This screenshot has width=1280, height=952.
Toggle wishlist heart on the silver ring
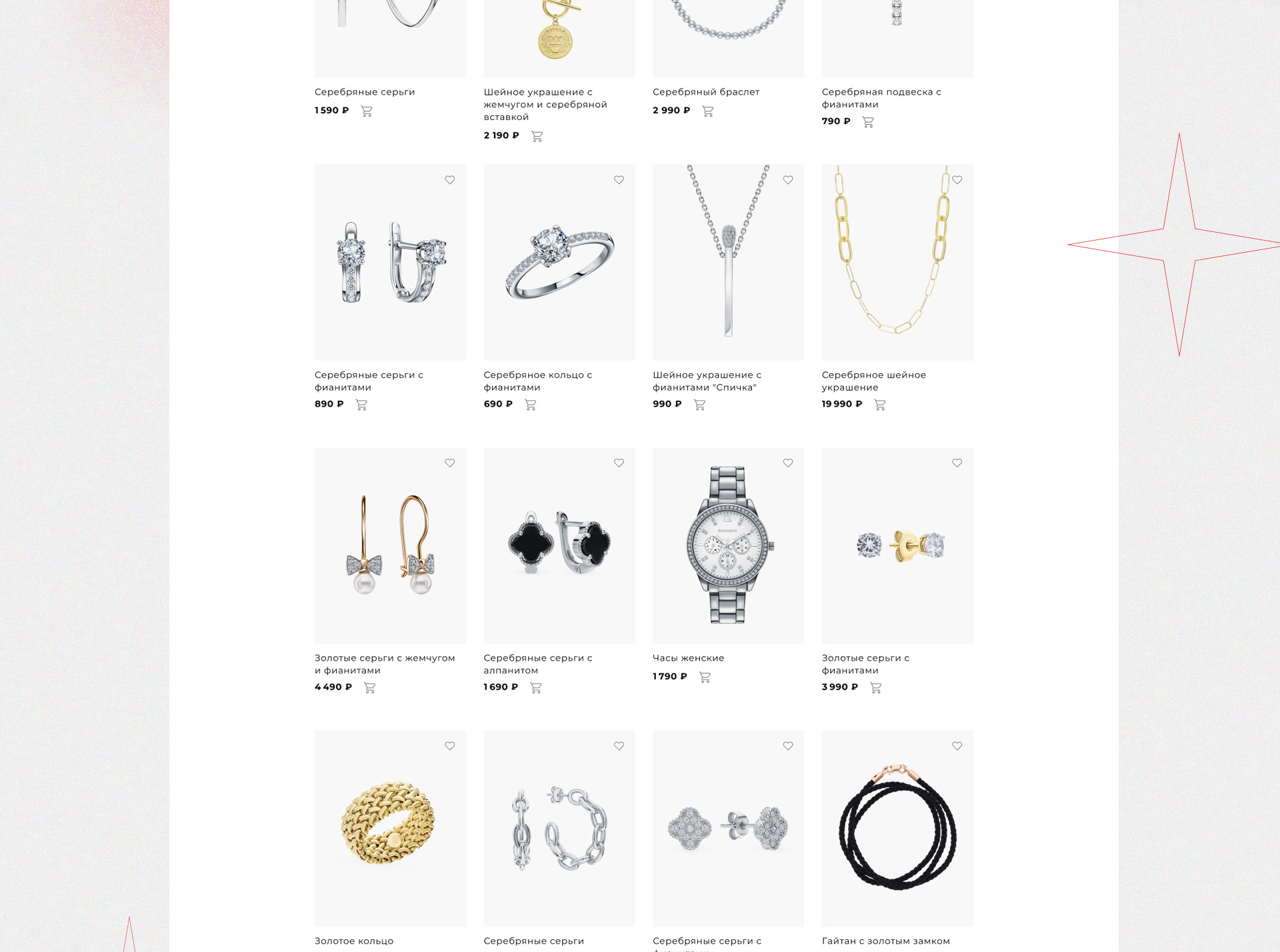coord(619,180)
